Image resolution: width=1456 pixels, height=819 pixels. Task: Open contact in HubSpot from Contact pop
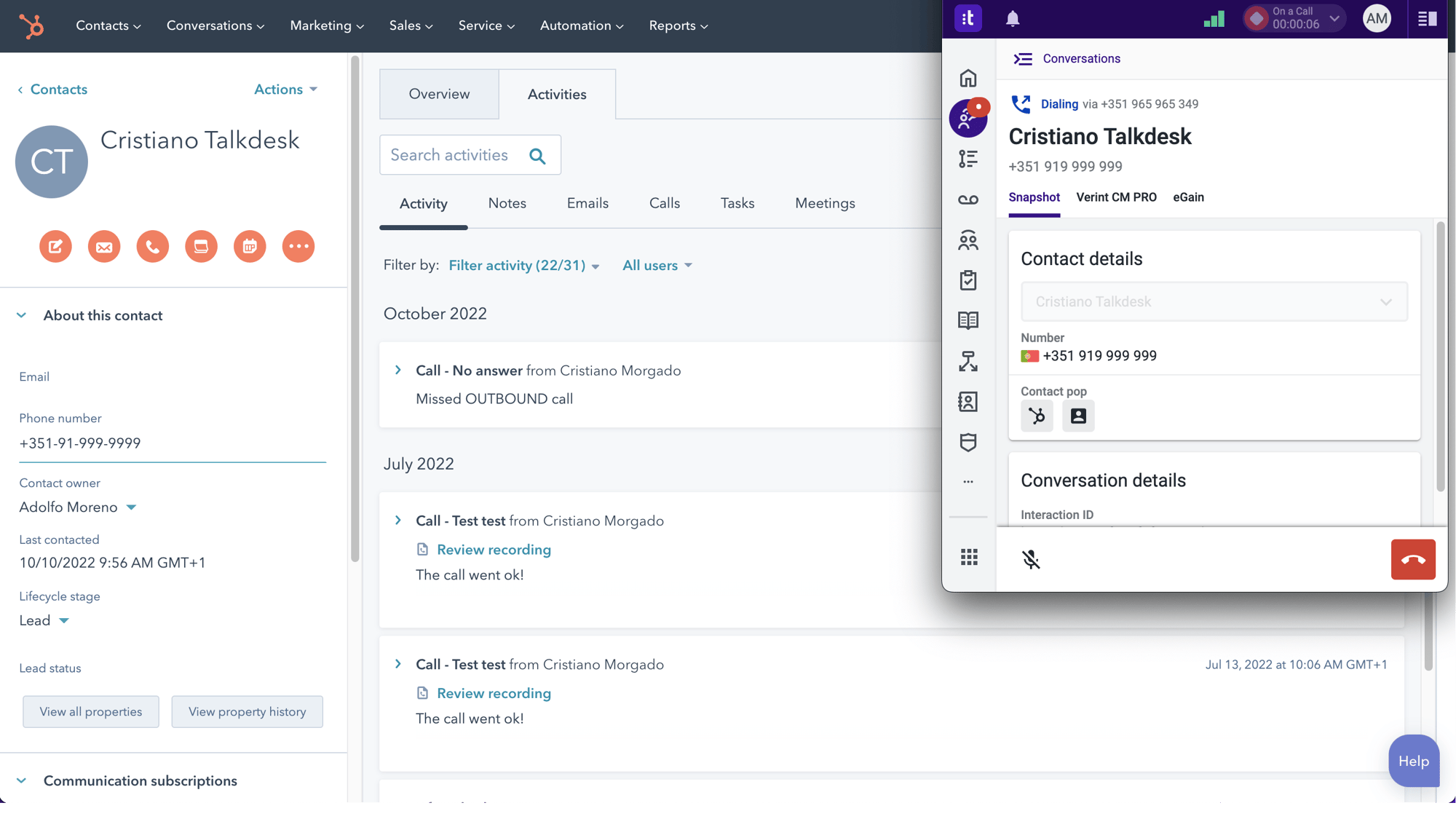coord(1037,416)
